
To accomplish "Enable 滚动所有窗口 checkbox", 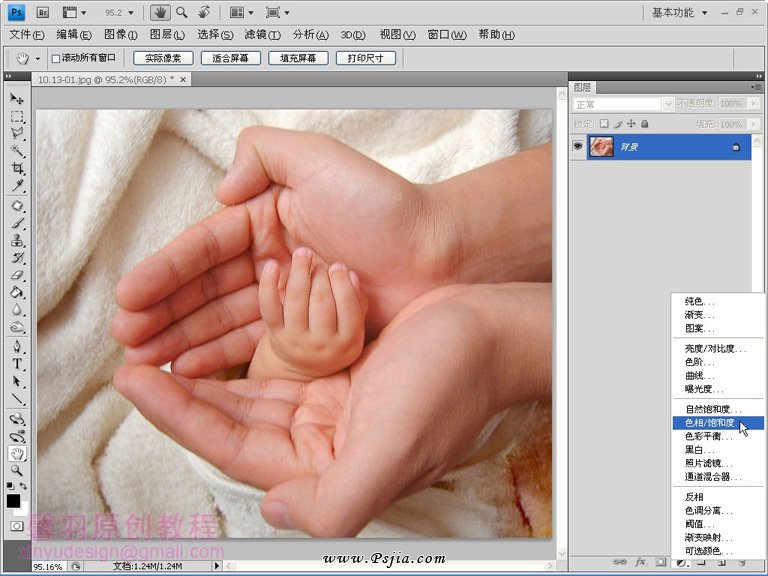I will [x=56, y=59].
